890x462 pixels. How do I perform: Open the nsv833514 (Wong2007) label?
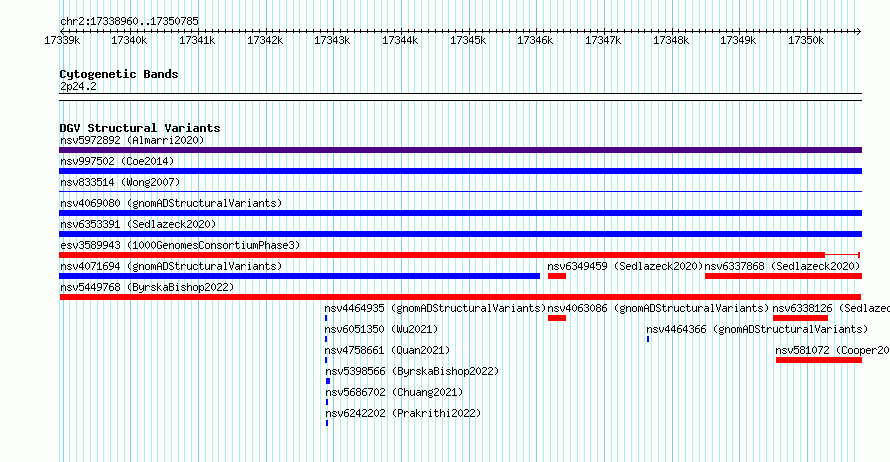click(120, 182)
